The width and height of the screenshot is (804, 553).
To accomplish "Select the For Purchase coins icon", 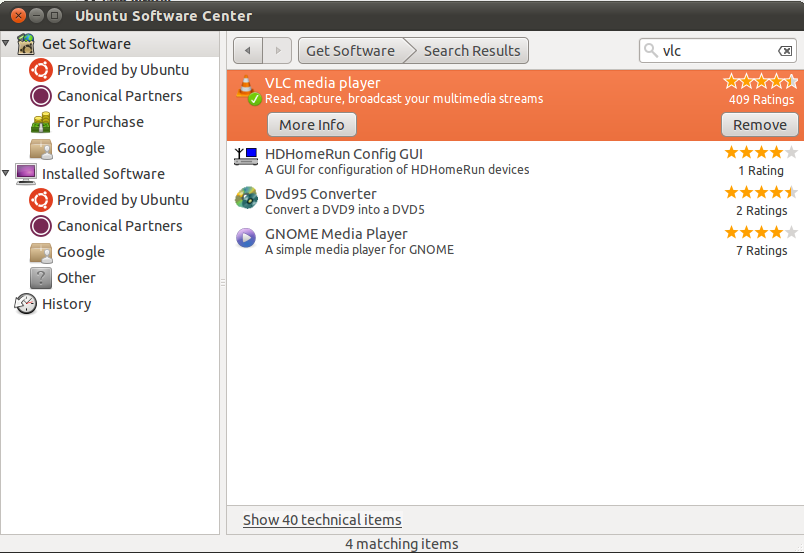I will [x=41, y=122].
